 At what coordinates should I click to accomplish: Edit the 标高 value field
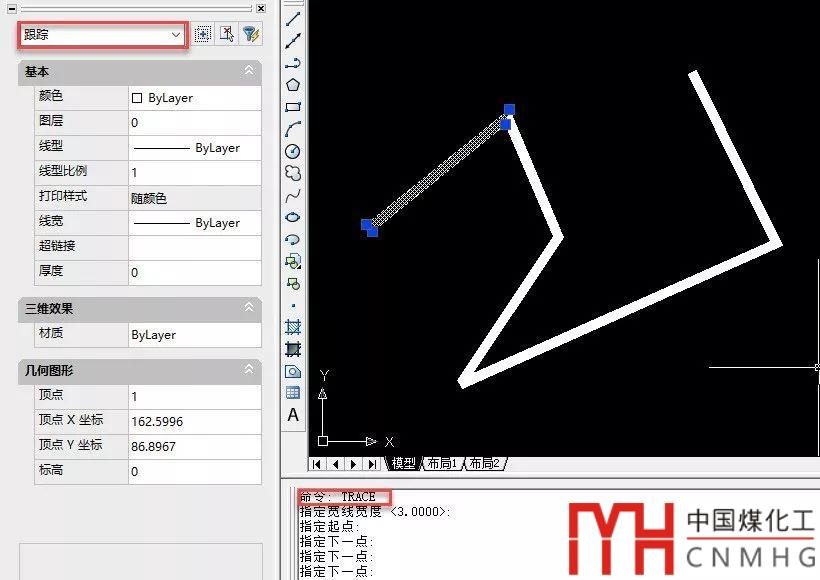(195, 471)
